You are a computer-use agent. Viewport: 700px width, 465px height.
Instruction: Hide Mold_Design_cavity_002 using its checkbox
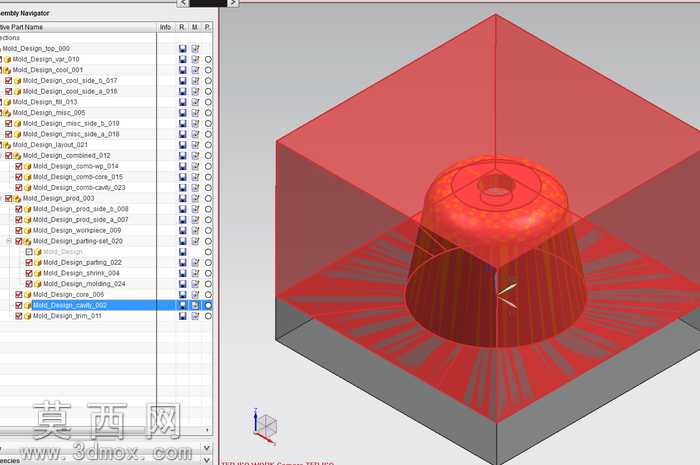[x=19, y=306]
